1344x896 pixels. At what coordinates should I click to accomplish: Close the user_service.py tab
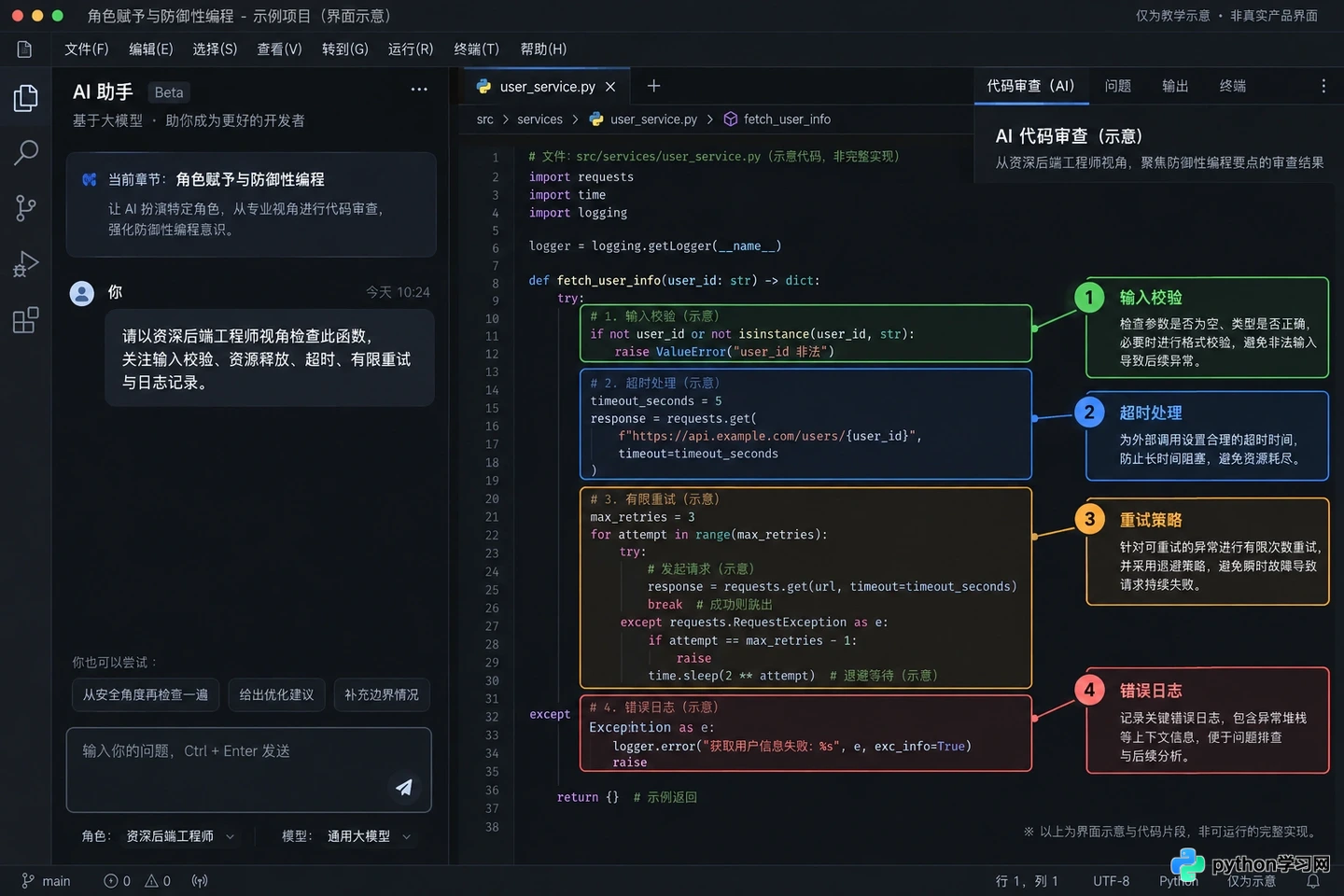tap(610, 87)
